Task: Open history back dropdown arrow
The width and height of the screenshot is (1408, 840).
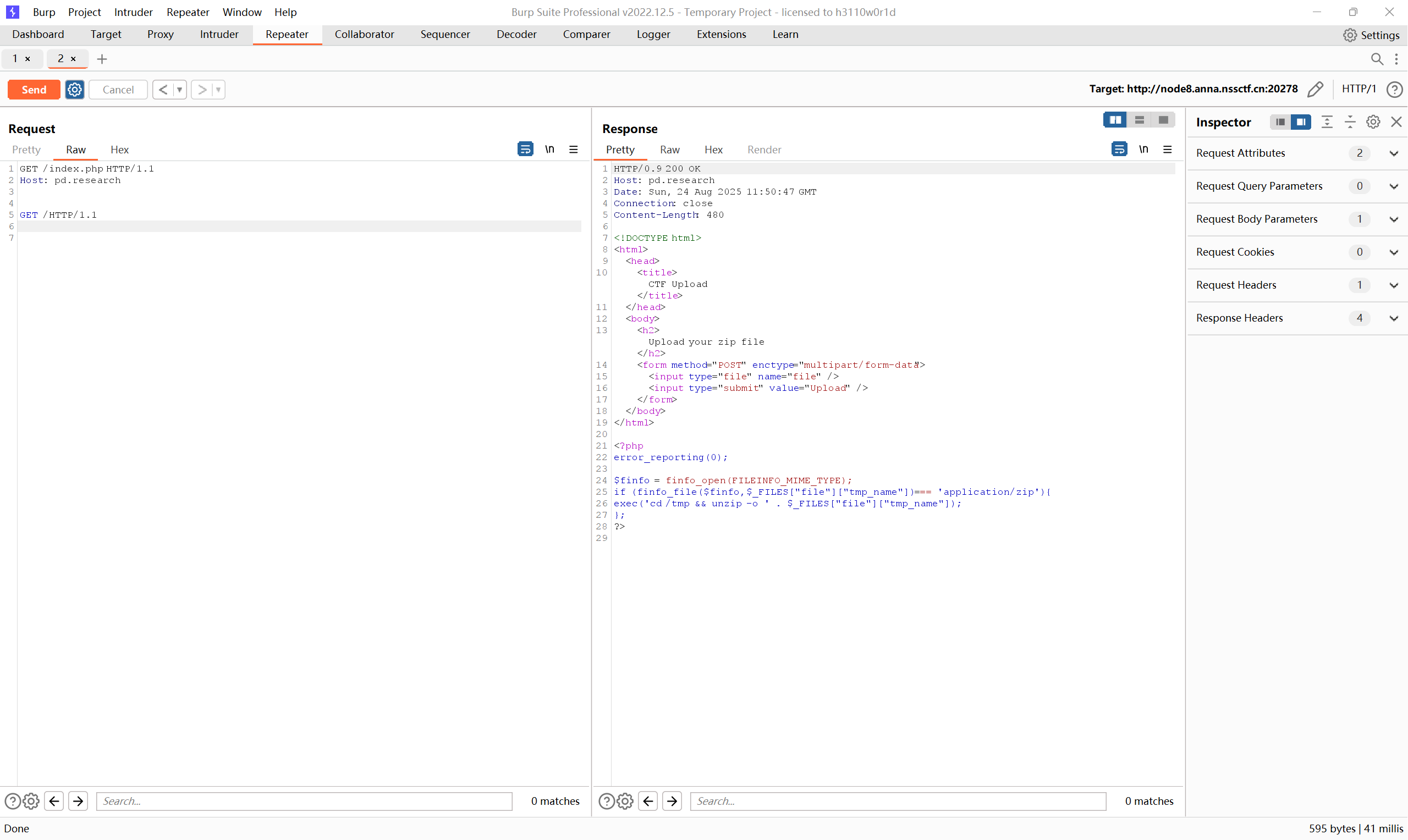Action: (179, 90)
